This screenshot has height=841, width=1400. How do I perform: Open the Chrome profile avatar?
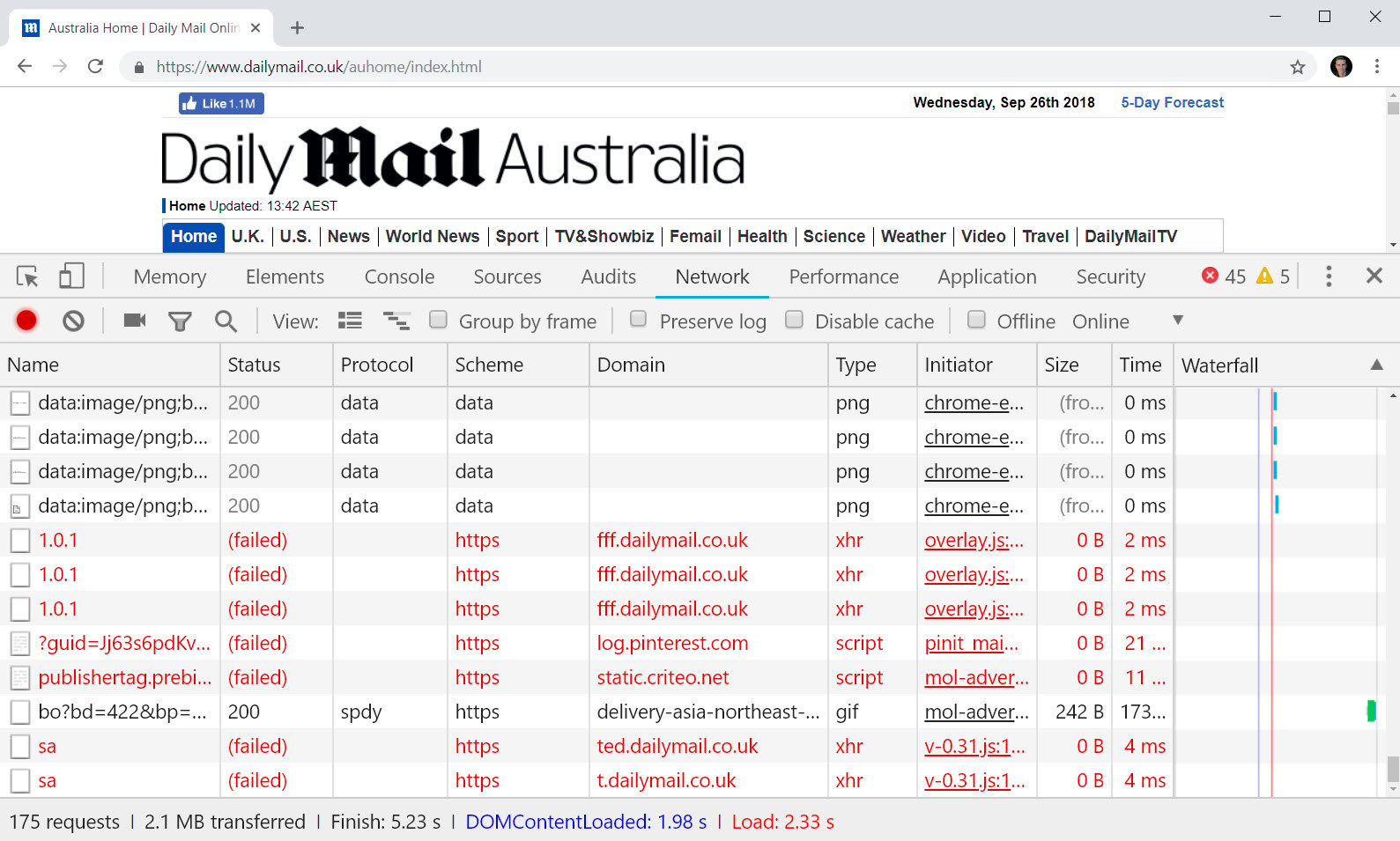[x=1341, y=67]
